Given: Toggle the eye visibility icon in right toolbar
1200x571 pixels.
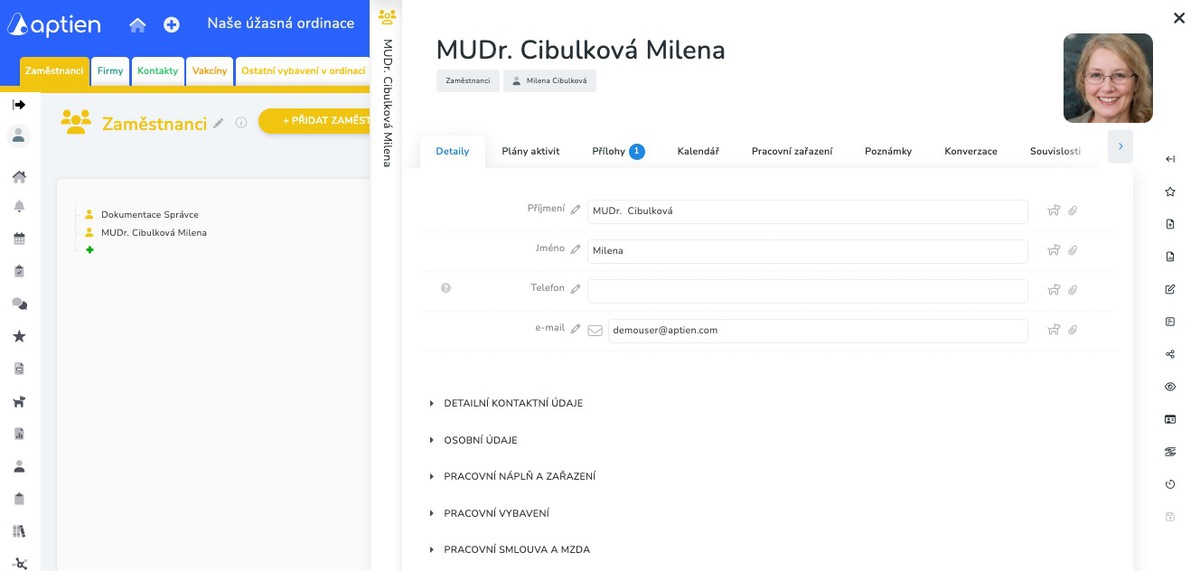Looking at the screenshot, I should pos(1170,386).
